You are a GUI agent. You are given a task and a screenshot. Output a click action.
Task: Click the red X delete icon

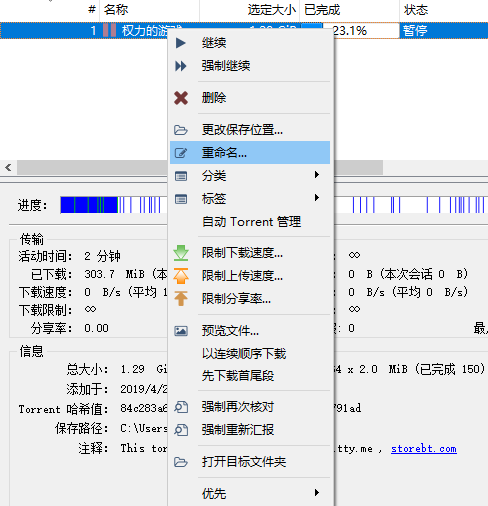pos(181,98)
